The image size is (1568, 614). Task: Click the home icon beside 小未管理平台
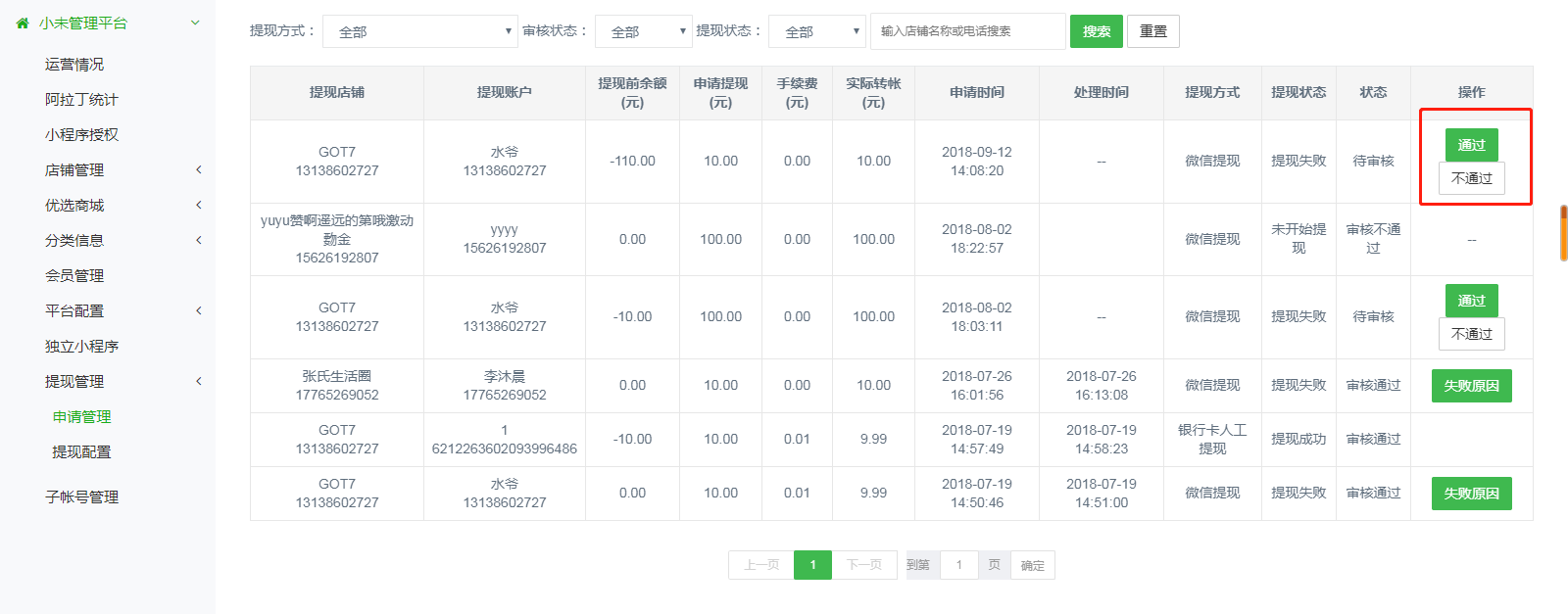pyautogui.click(x=23, y=23)
